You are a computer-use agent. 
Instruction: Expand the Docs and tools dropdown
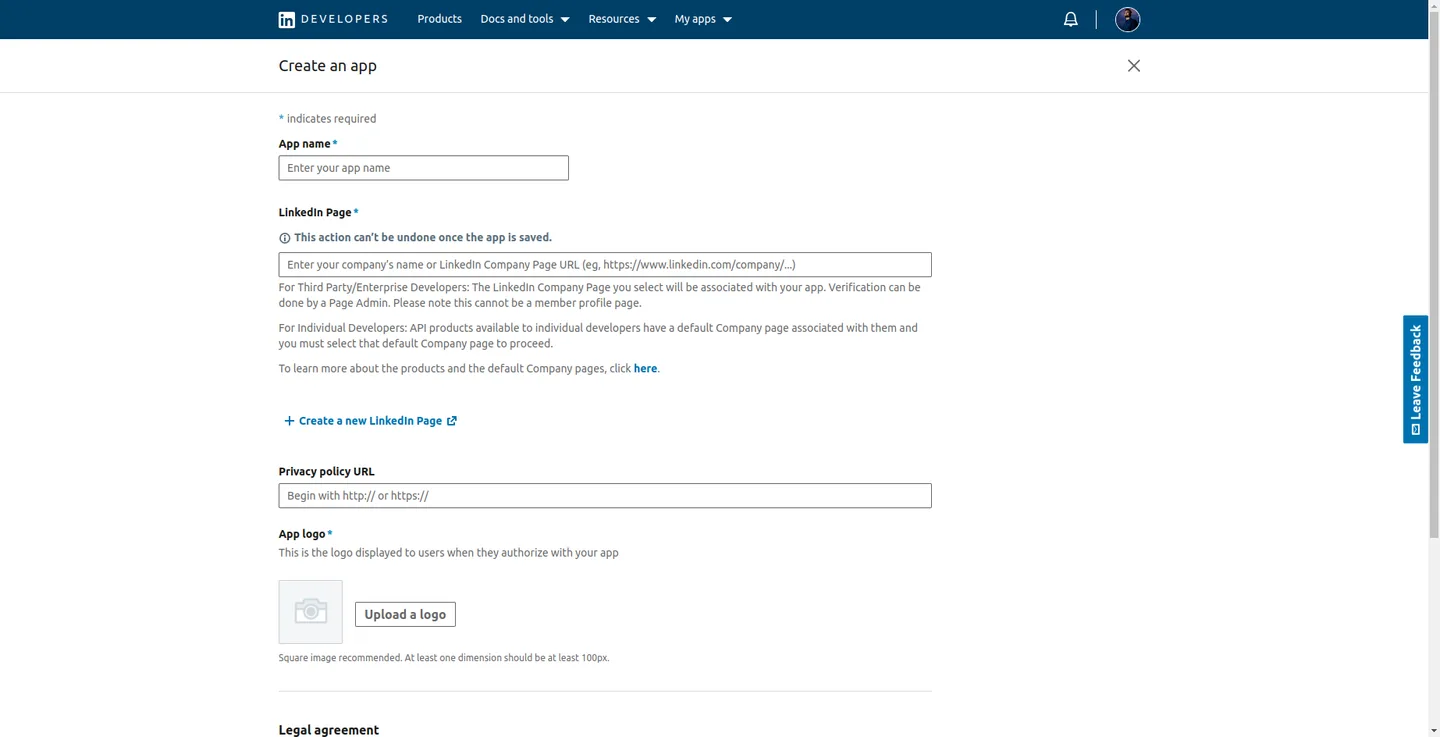pyautogui.click(x=525, y=19)
